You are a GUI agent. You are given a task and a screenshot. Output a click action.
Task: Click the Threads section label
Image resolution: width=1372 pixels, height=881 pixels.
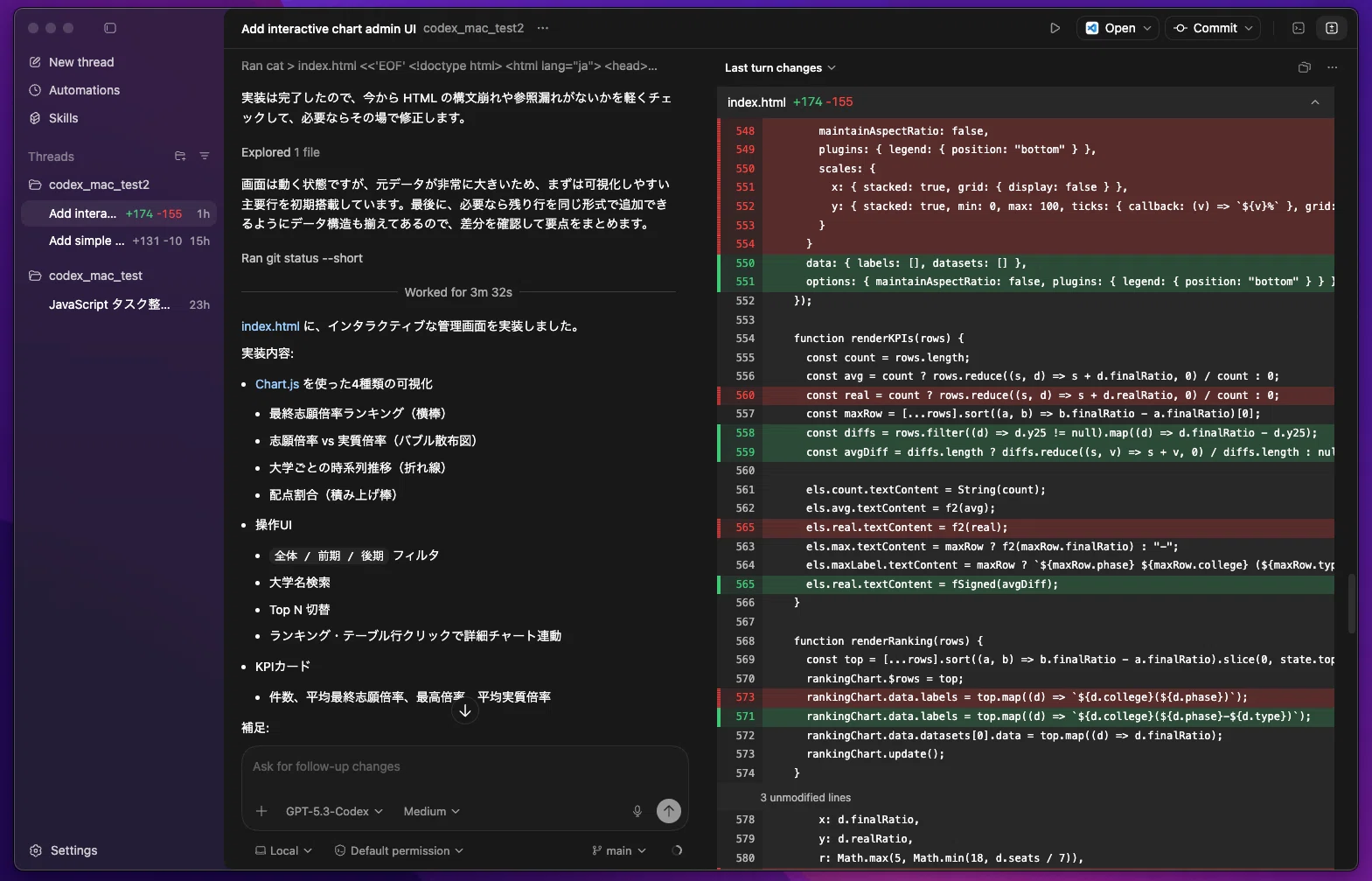pyautogui.click(x=51, y=157)
